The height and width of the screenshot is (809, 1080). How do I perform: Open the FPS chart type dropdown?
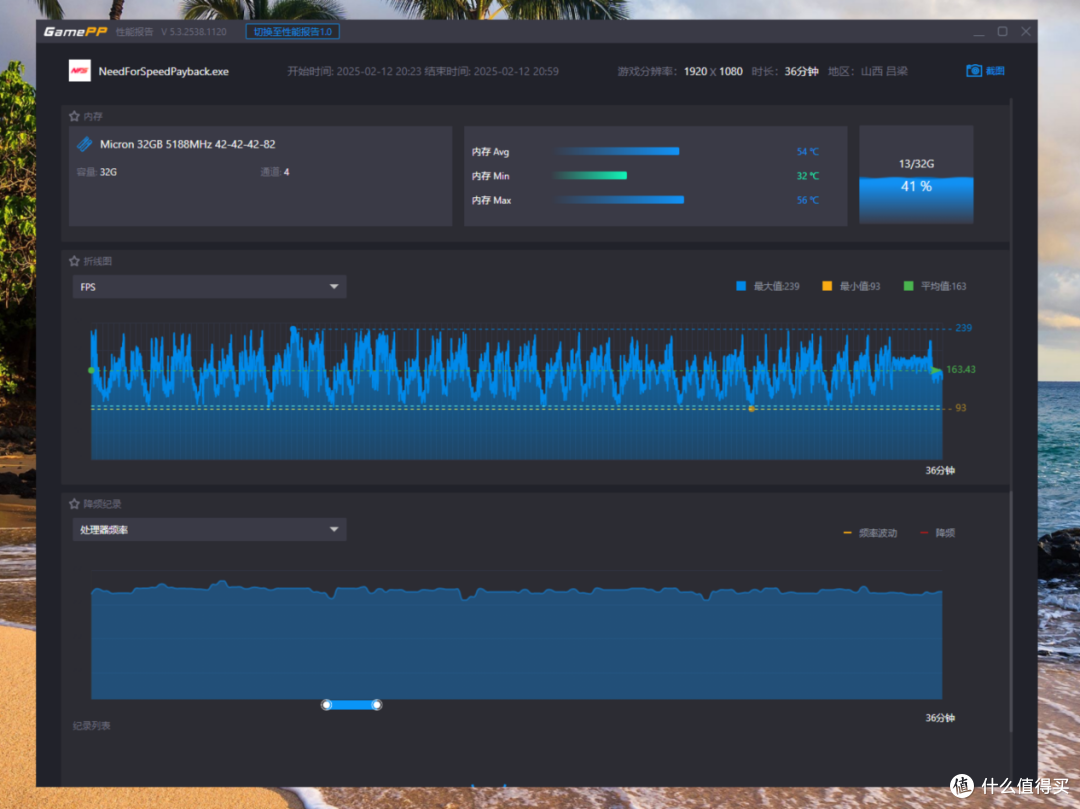click(209, 286)
